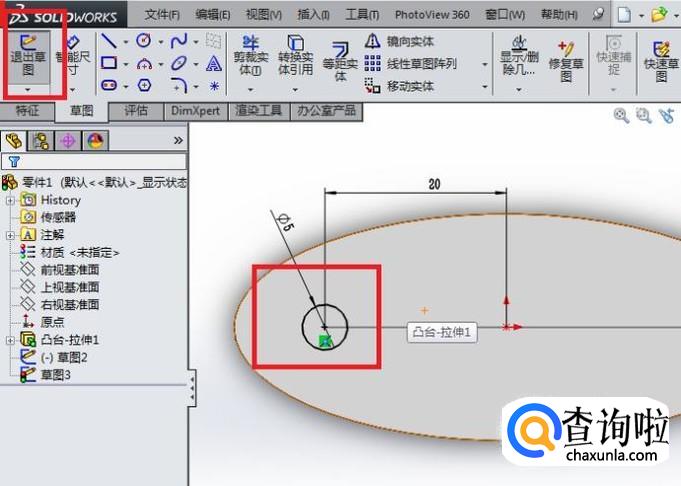Open dropdown next to 线性草图阵列
Viewport: 681px width, 486px height.
(485, 64)
